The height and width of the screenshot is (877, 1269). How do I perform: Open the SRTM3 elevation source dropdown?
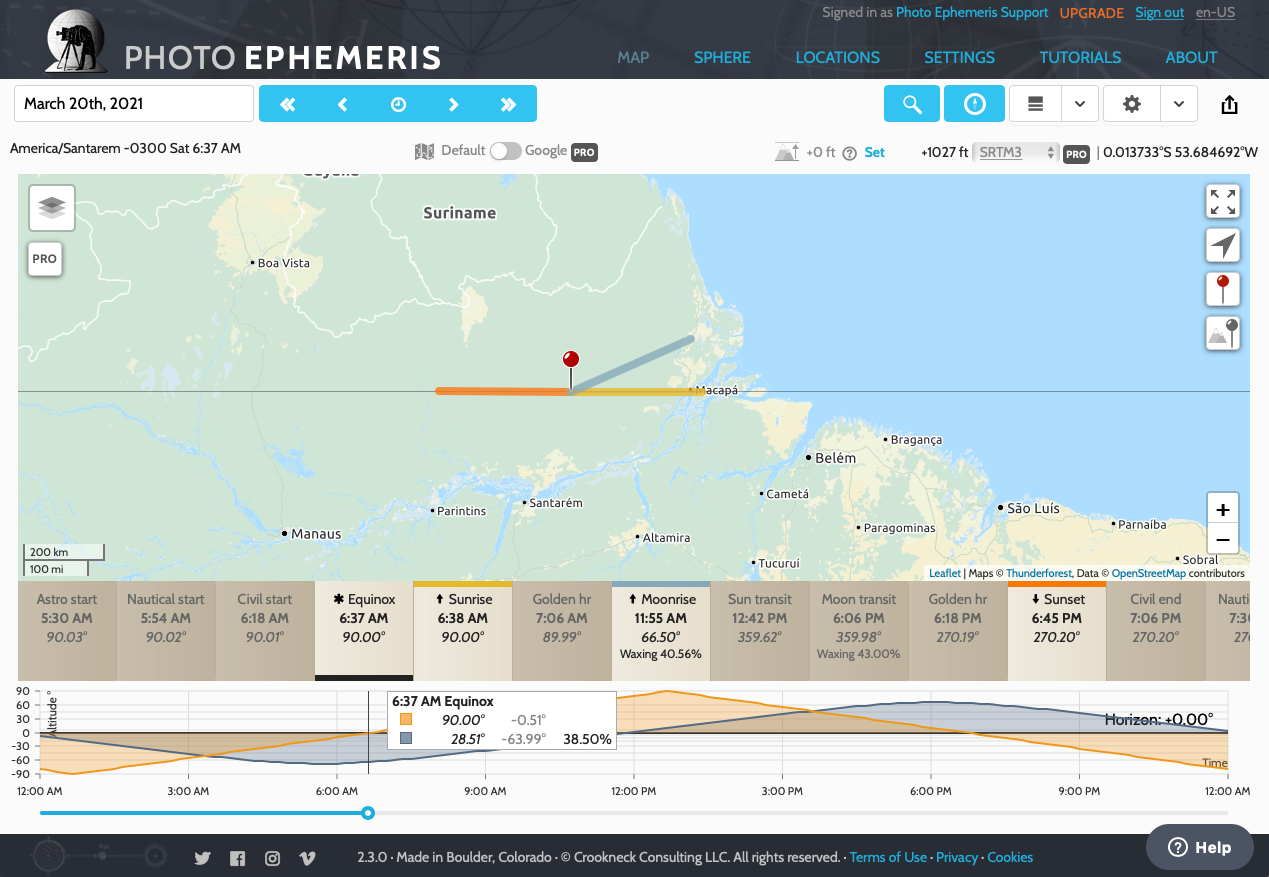(x=1015, y=153)
